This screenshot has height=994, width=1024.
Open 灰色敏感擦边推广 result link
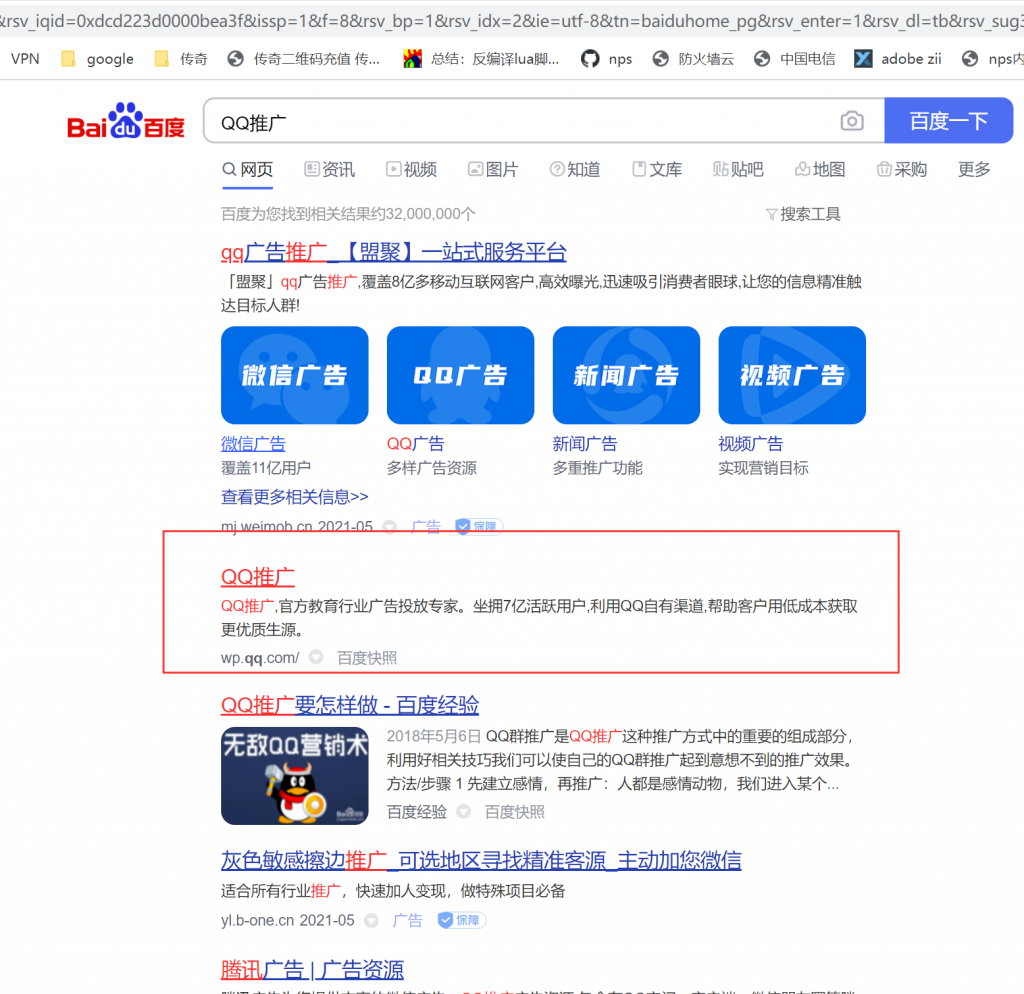[x=481, y=860]
